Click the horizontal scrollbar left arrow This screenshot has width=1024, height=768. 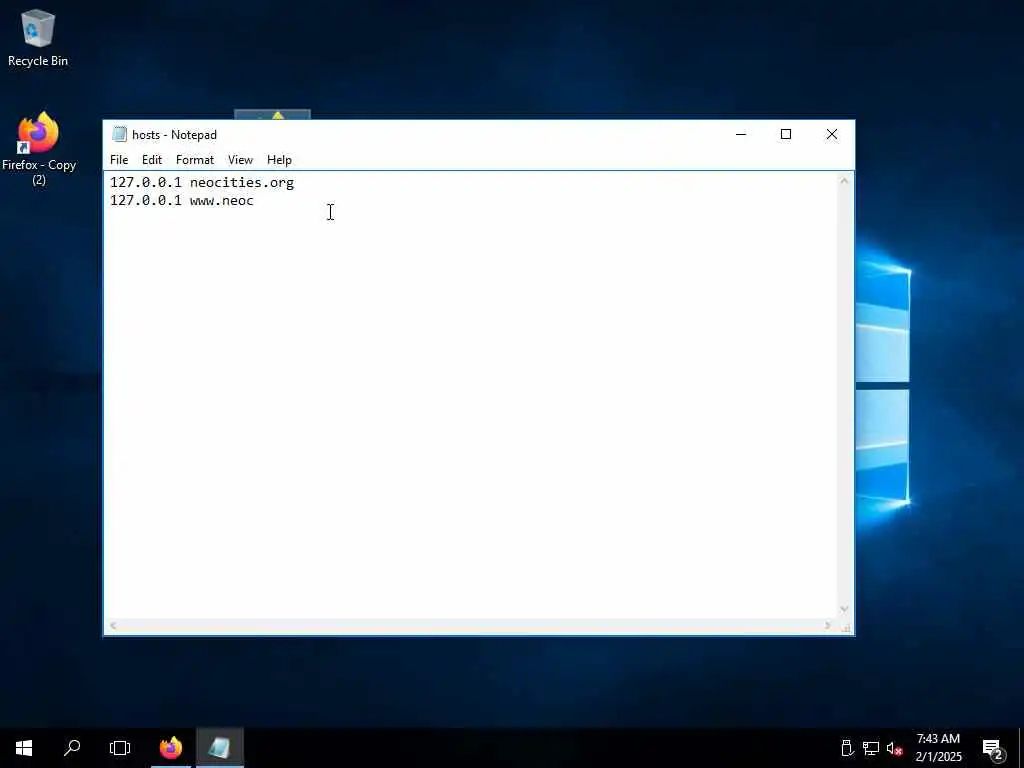[113, 626]
